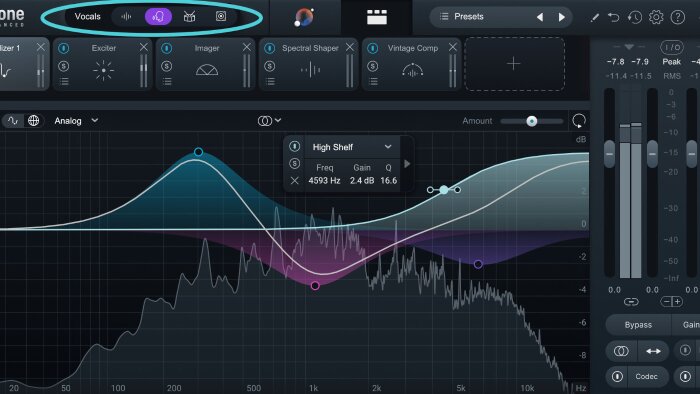Open the settings gear icon
Image resolution: width=700 pixels, height=394 pixels.
(656, 17)
